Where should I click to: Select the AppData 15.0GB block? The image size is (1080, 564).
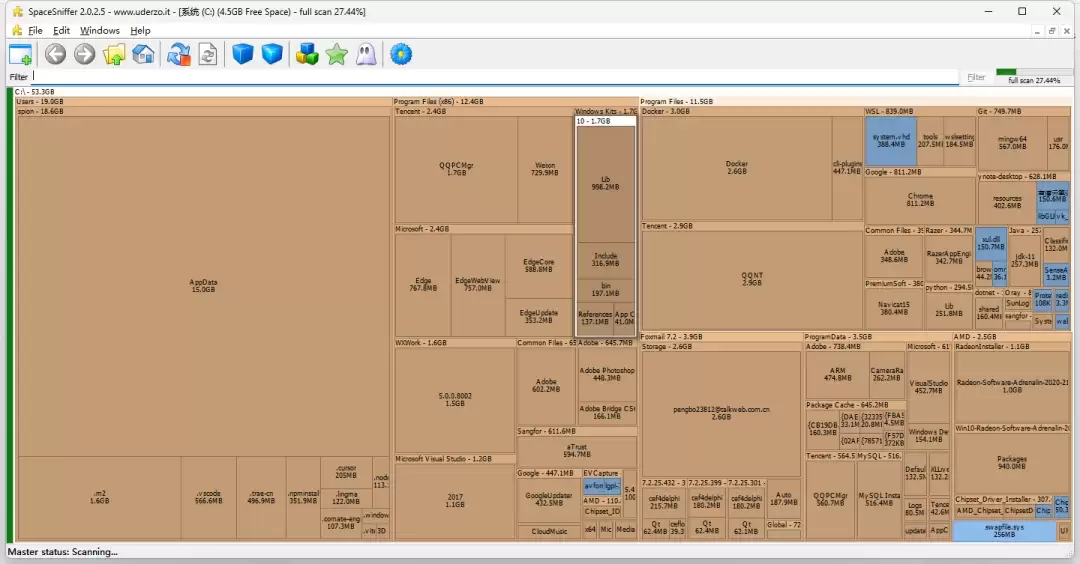click(203, 286)
